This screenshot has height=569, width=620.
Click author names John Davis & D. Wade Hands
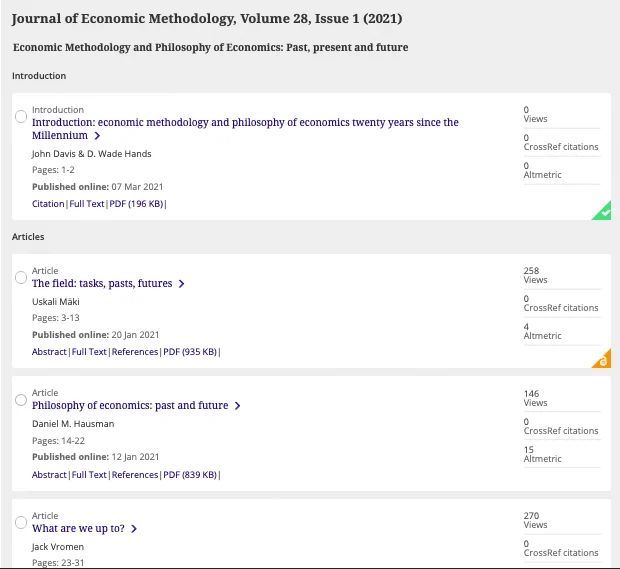click(x=92, y=154)
